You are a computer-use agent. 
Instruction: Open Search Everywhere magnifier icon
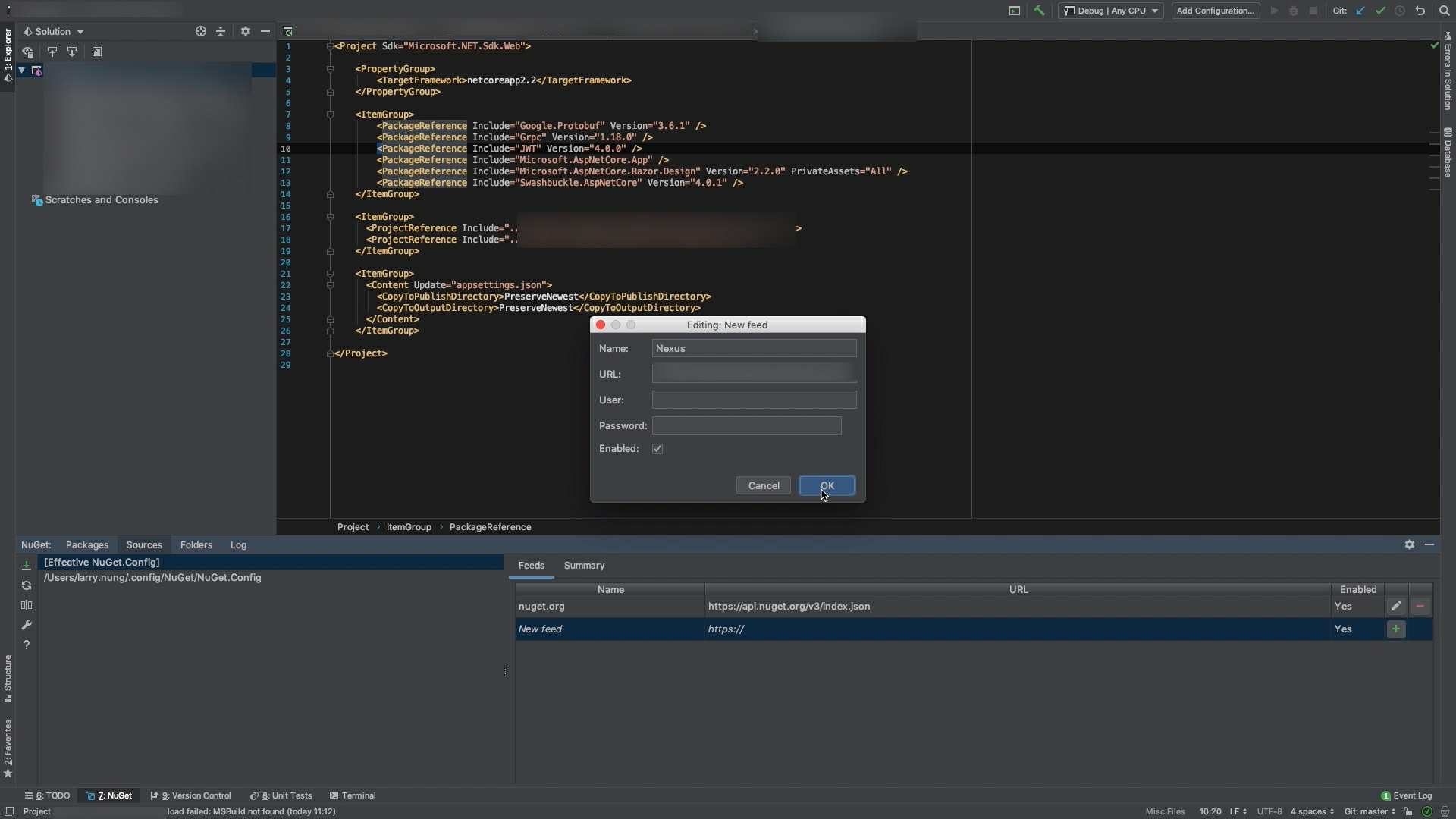(1444, 11)
